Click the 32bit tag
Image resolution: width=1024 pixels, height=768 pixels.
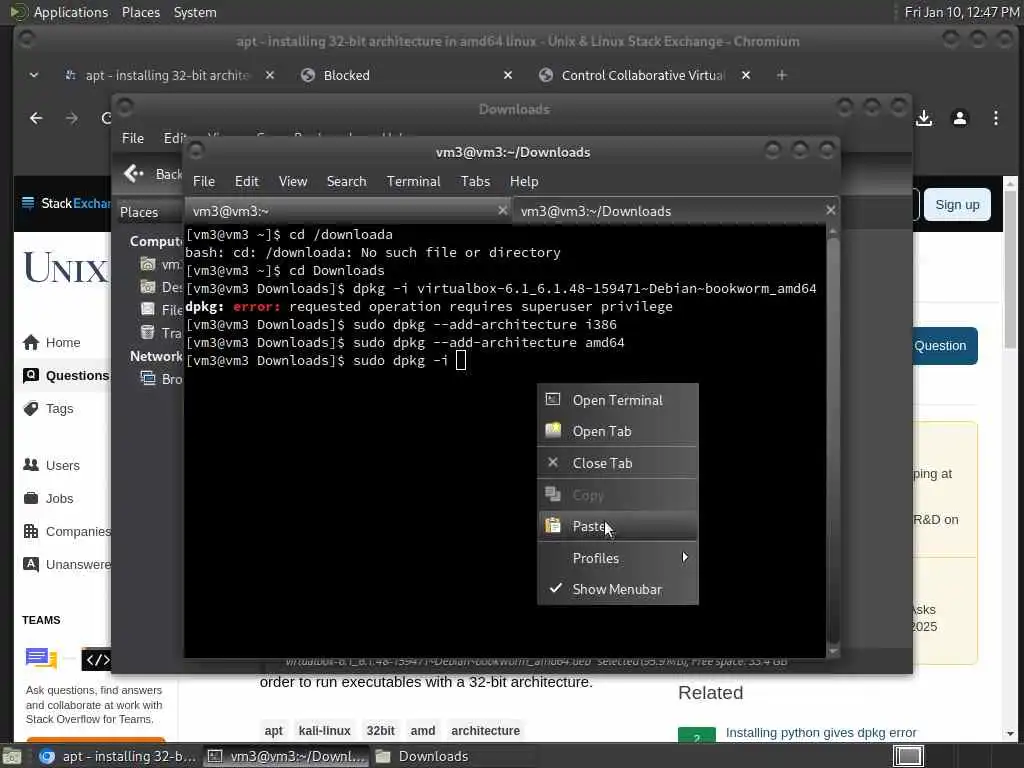pyautogui.click(x=380, y=731)
